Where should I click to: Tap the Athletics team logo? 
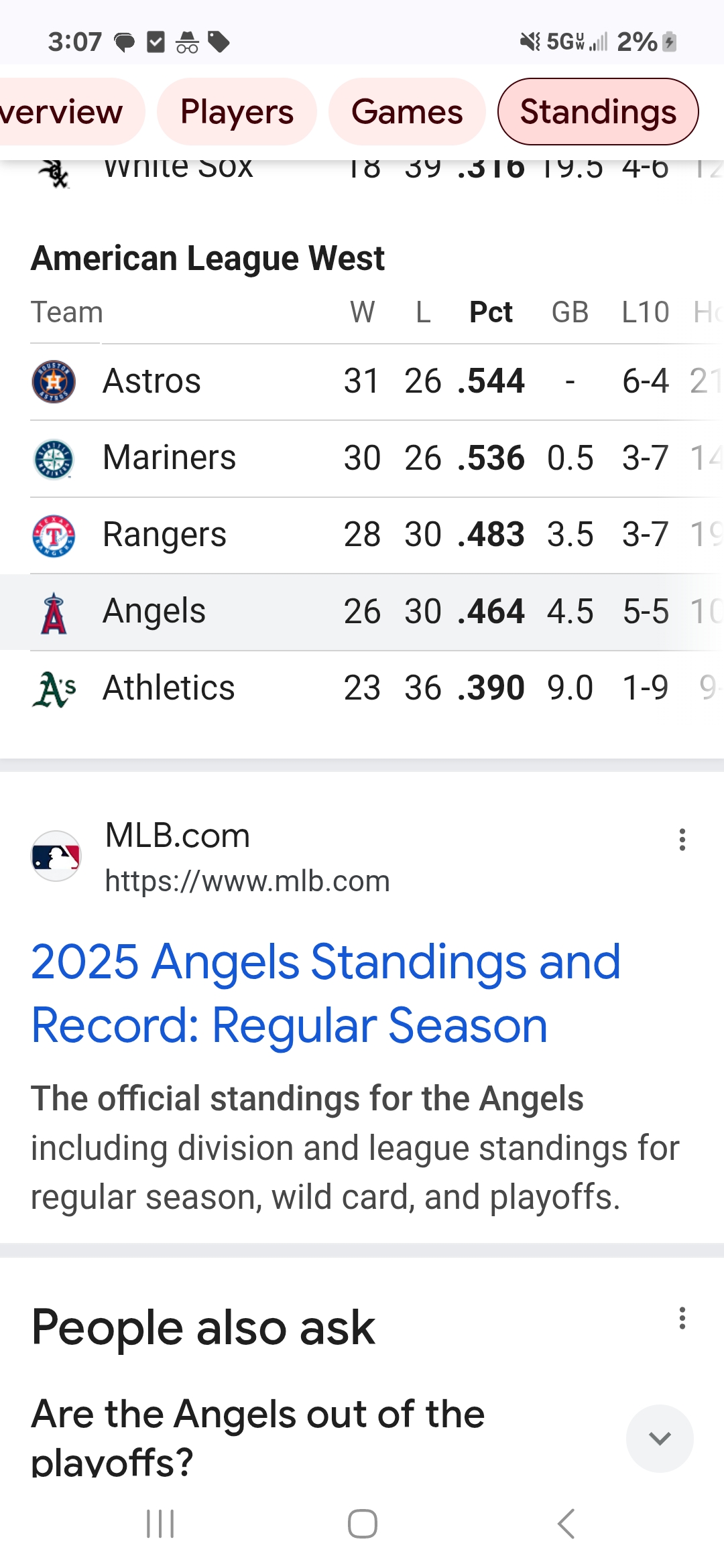tap(54, 689)
